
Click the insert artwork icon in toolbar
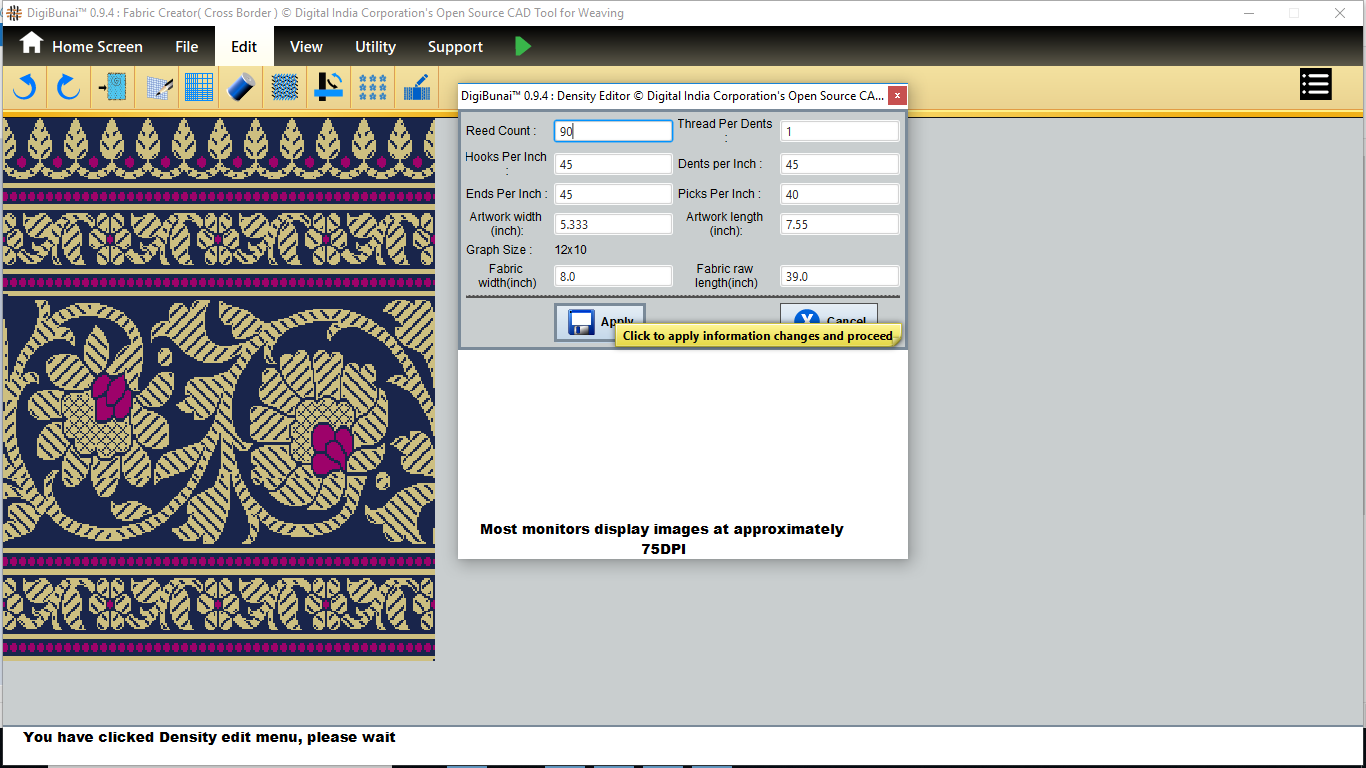[x=112, y=88]
